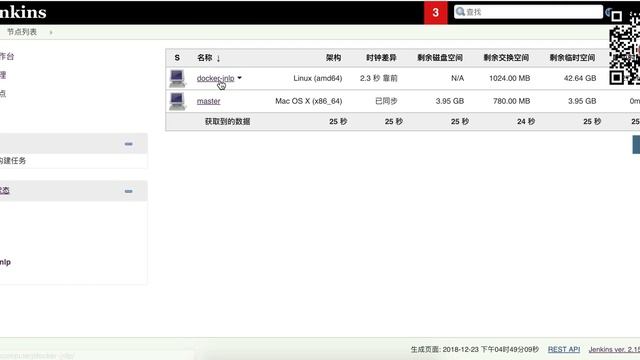Click the 'N/A' disk space cell
640x360 pixels.
[x=458, y=78]
